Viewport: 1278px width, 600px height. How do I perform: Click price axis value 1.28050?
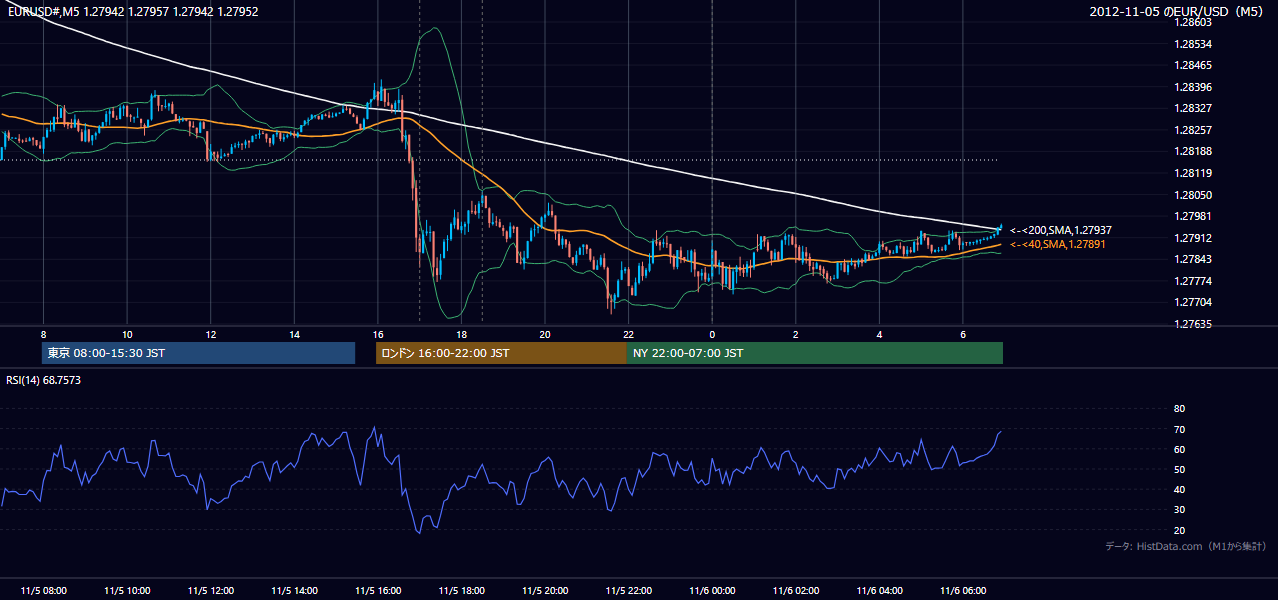click(x=1193, y=195)
